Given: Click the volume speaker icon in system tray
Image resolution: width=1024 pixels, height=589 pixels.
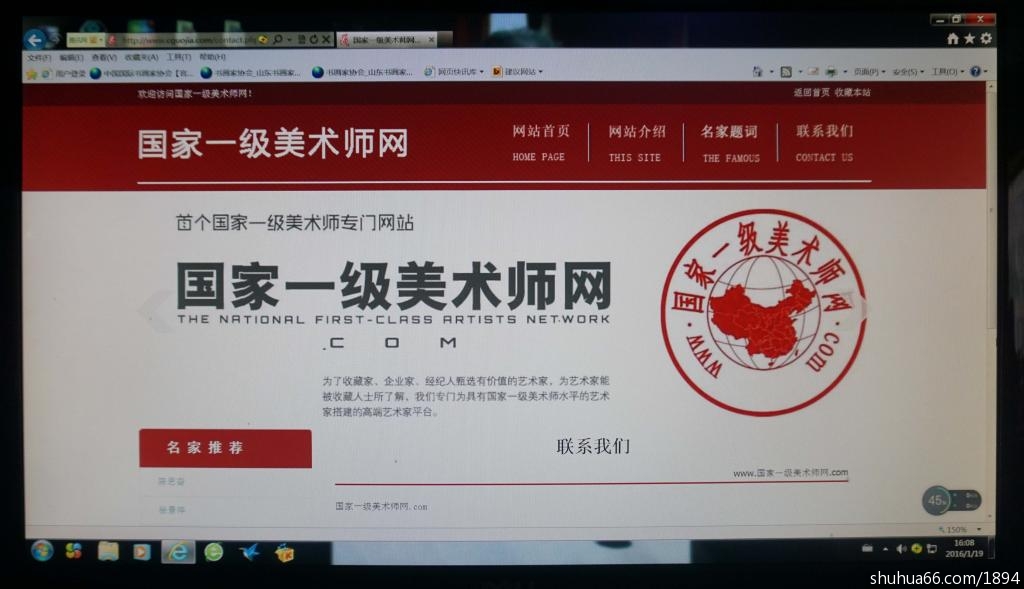Looking at the screenshot, I should (901, 549).
